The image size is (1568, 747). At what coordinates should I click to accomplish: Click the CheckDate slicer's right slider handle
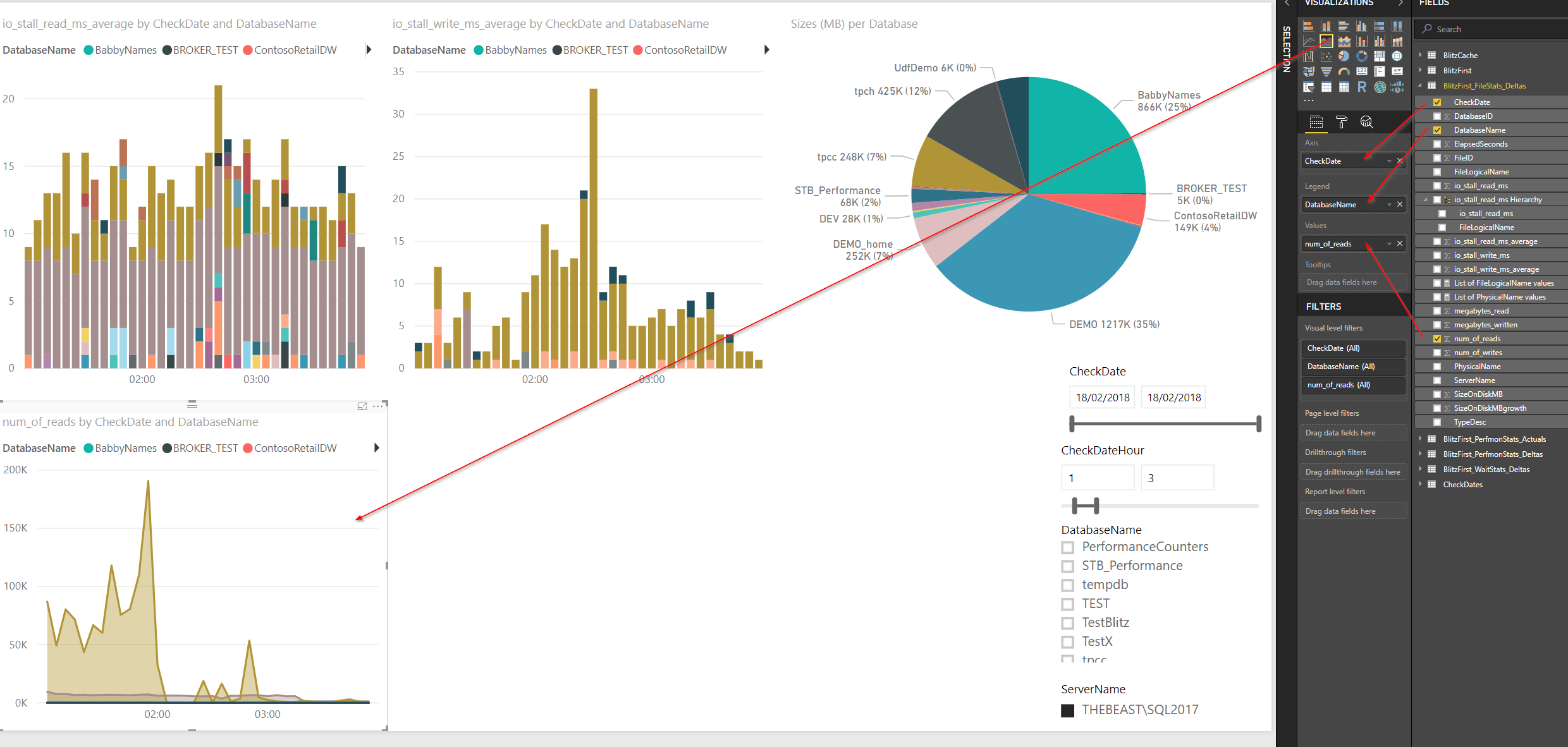click(x=1259, y=424)
